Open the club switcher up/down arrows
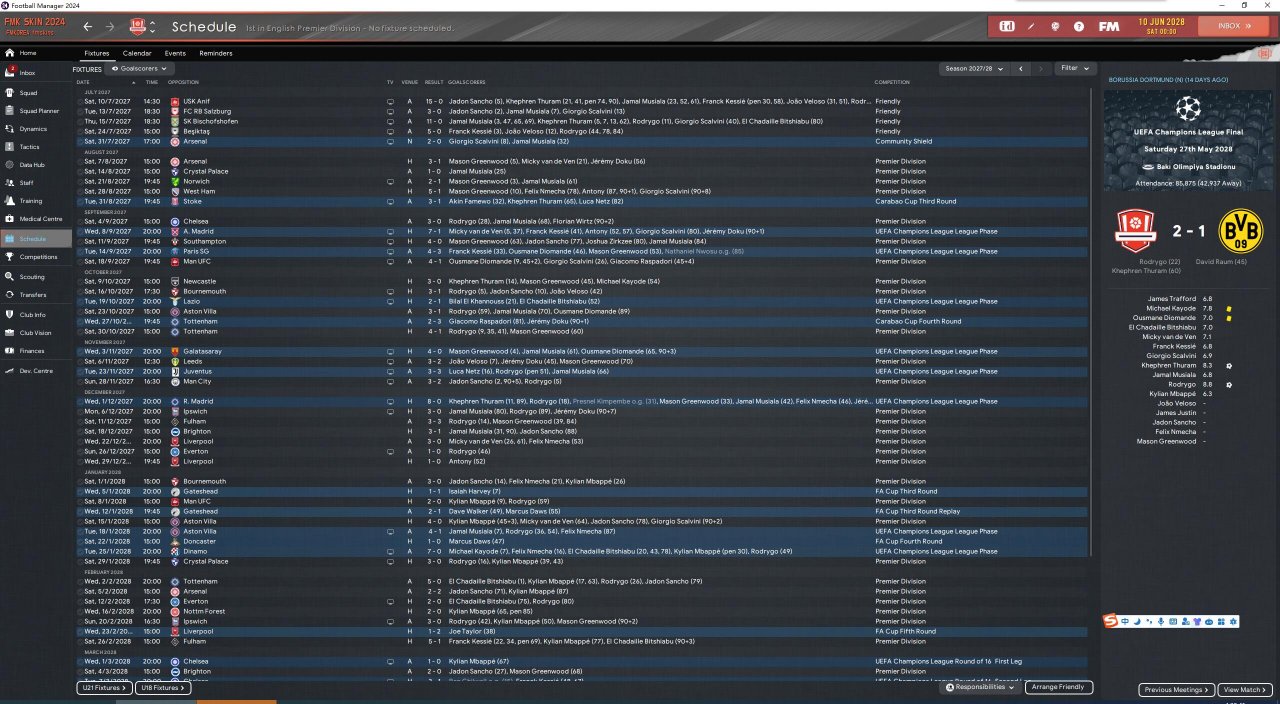The width and height of the screenshot is (1280, 704). point(152,26)
